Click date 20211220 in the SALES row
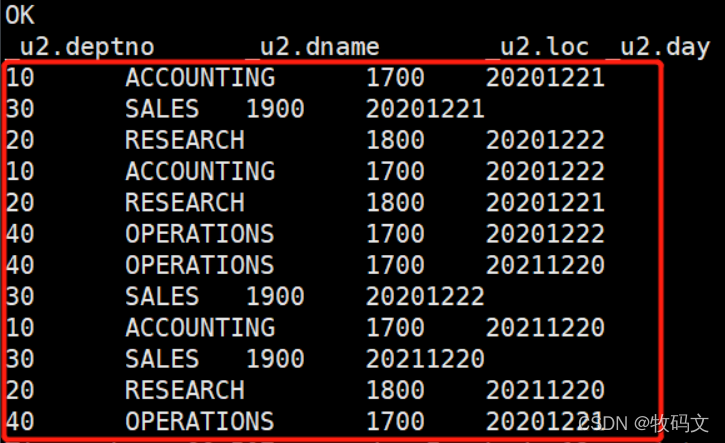 point(425,359)
